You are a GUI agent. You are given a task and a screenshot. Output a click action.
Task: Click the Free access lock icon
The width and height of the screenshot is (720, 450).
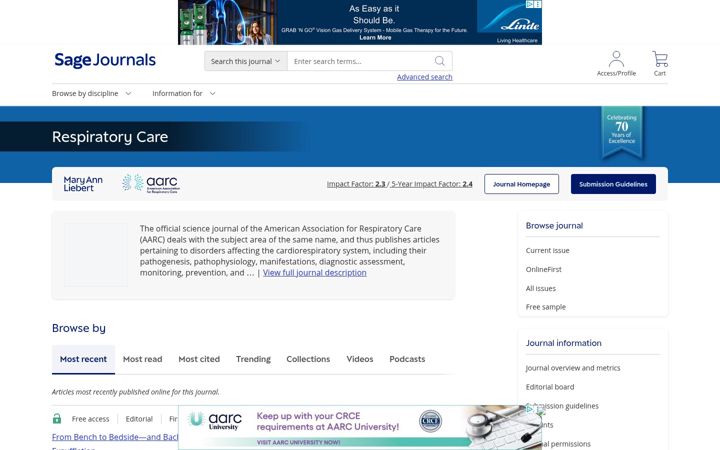click(x=57, y=418)
